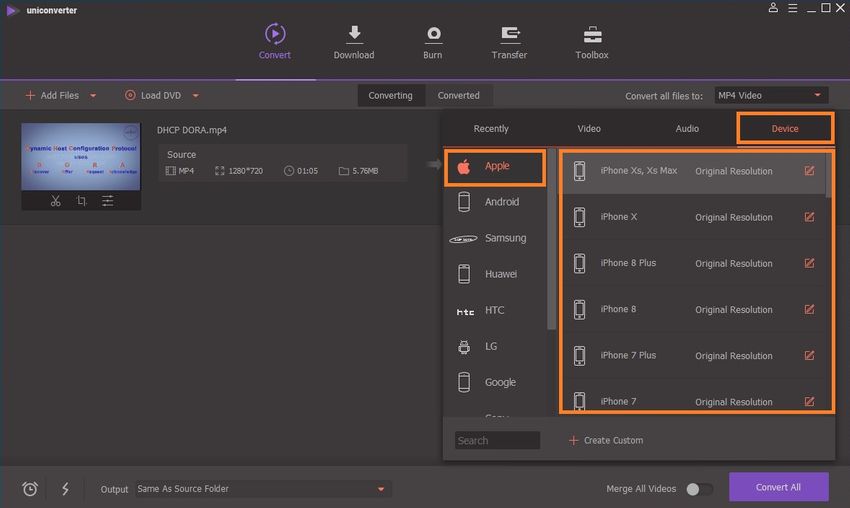Open the Convert section
Image resolution: width=850 pixels, height=508 pixels.
pos(275,41)
